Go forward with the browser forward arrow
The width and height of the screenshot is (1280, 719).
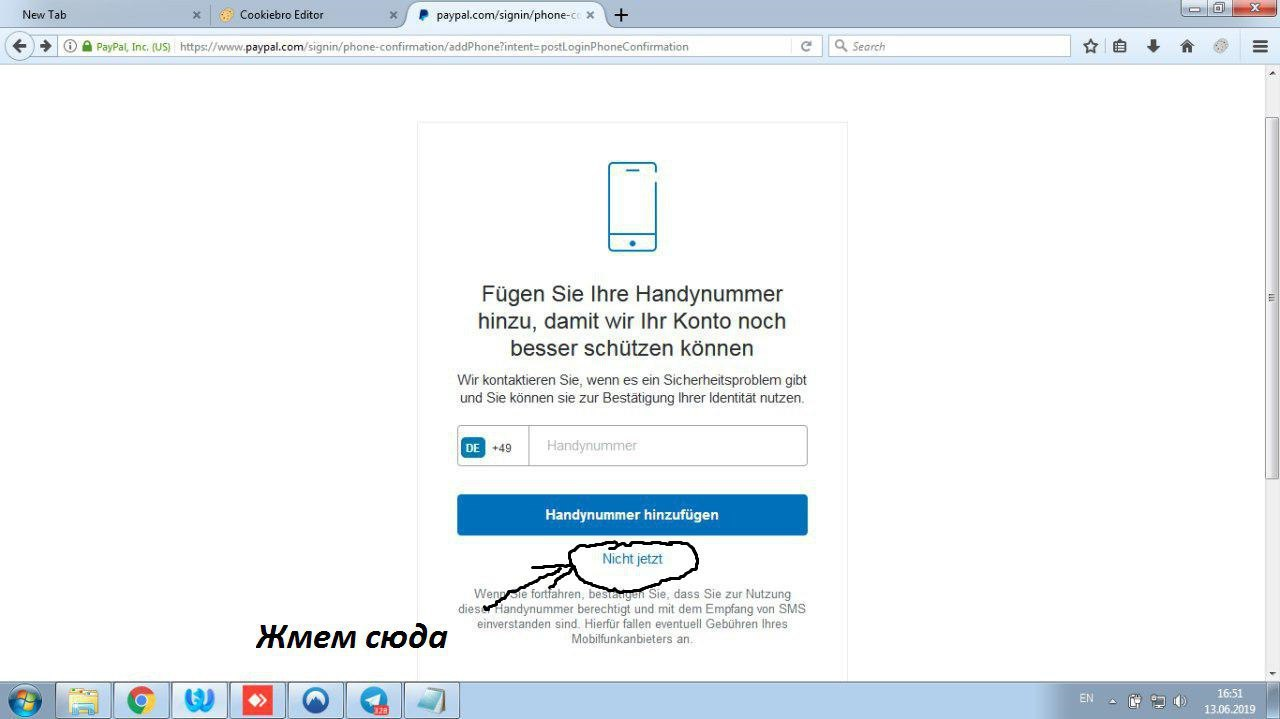click(46, 46)
